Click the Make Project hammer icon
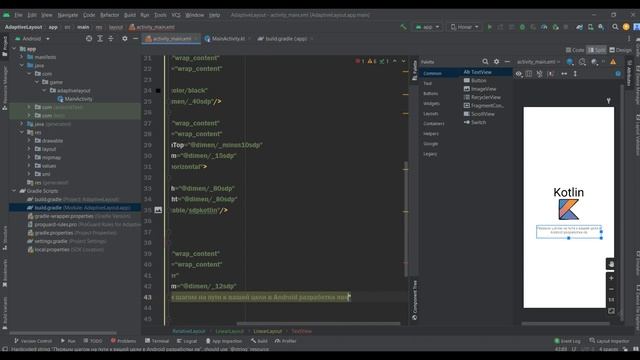Viewport: 640px width, 360px height. 403,27
